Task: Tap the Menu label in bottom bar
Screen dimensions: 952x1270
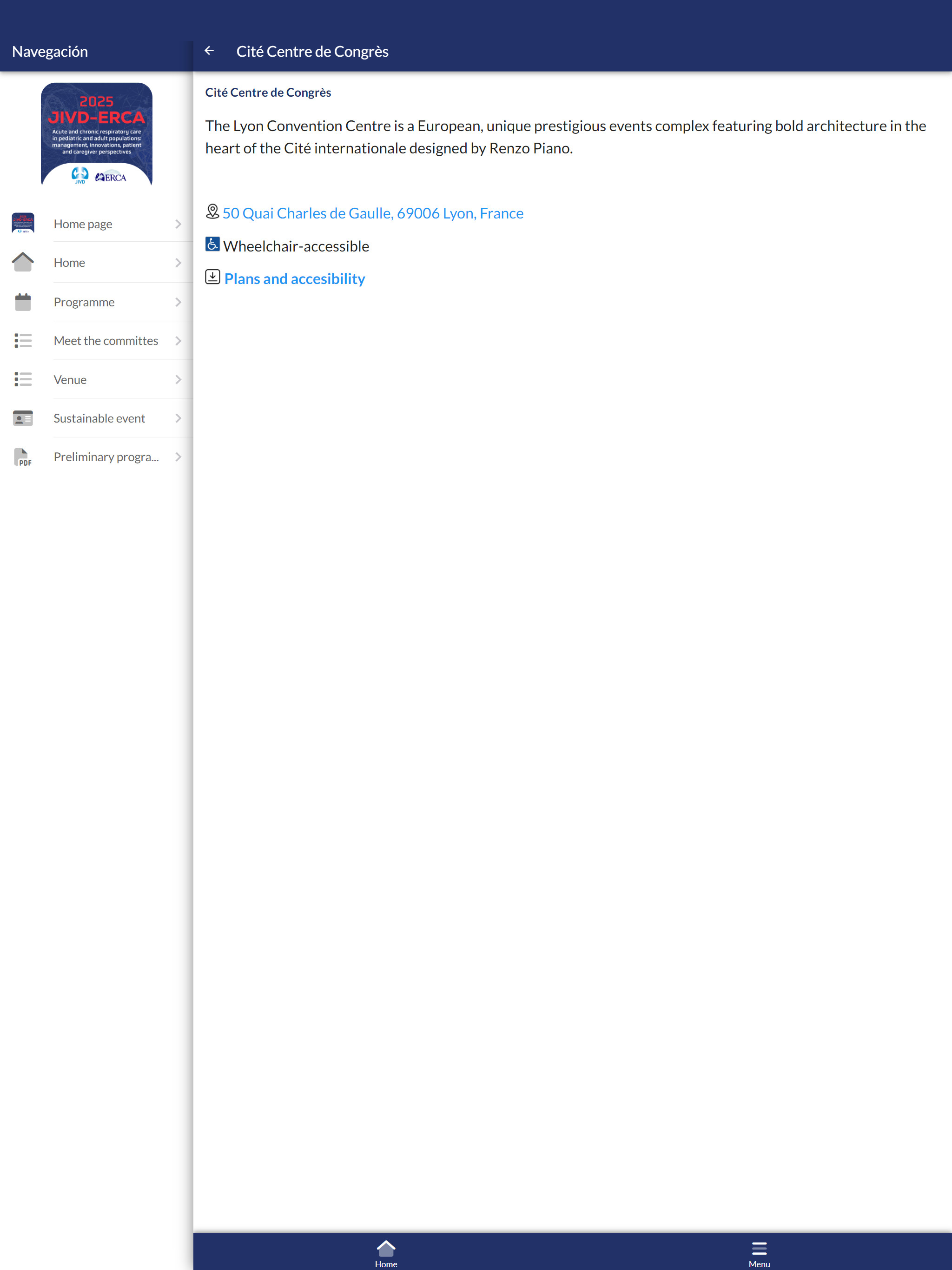Action: [759, 1263]
